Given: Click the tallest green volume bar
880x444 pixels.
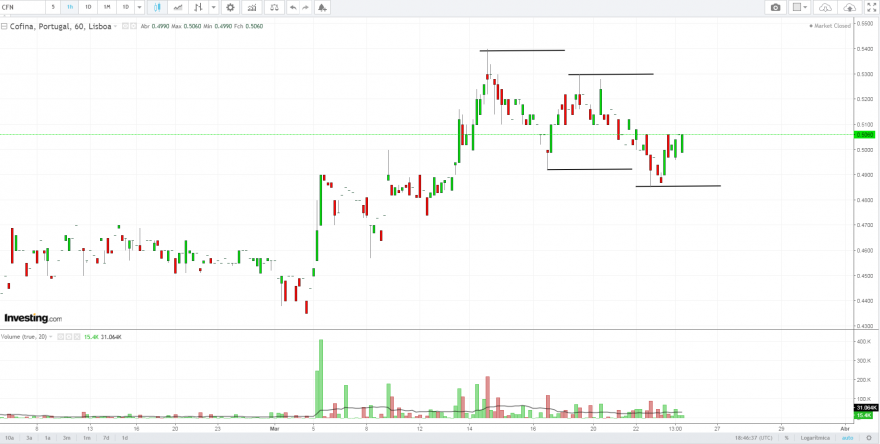Looking at the screenshot, I should [x=321, y=378].
